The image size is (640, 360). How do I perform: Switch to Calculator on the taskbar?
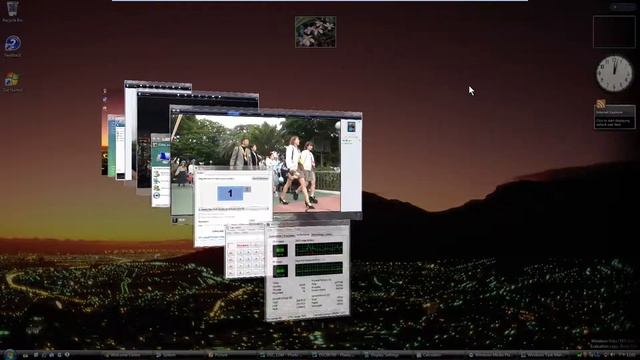tap(439, 355)
